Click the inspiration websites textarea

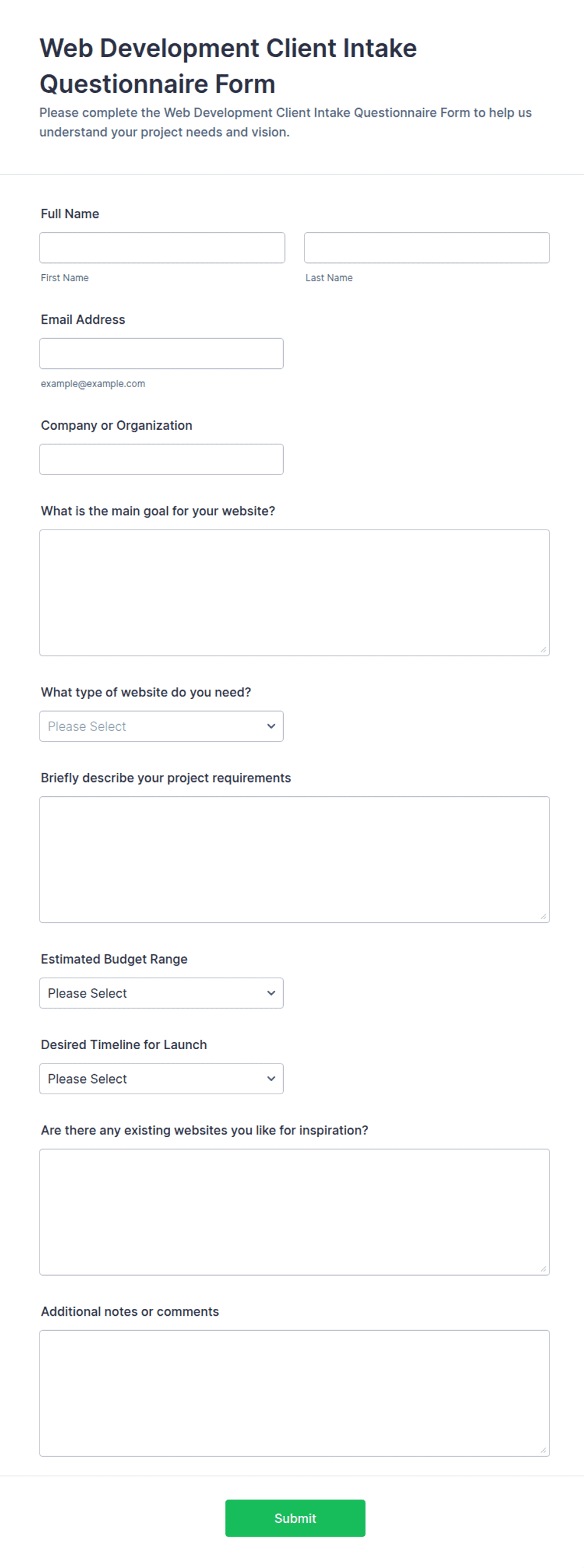point(295,1212)
